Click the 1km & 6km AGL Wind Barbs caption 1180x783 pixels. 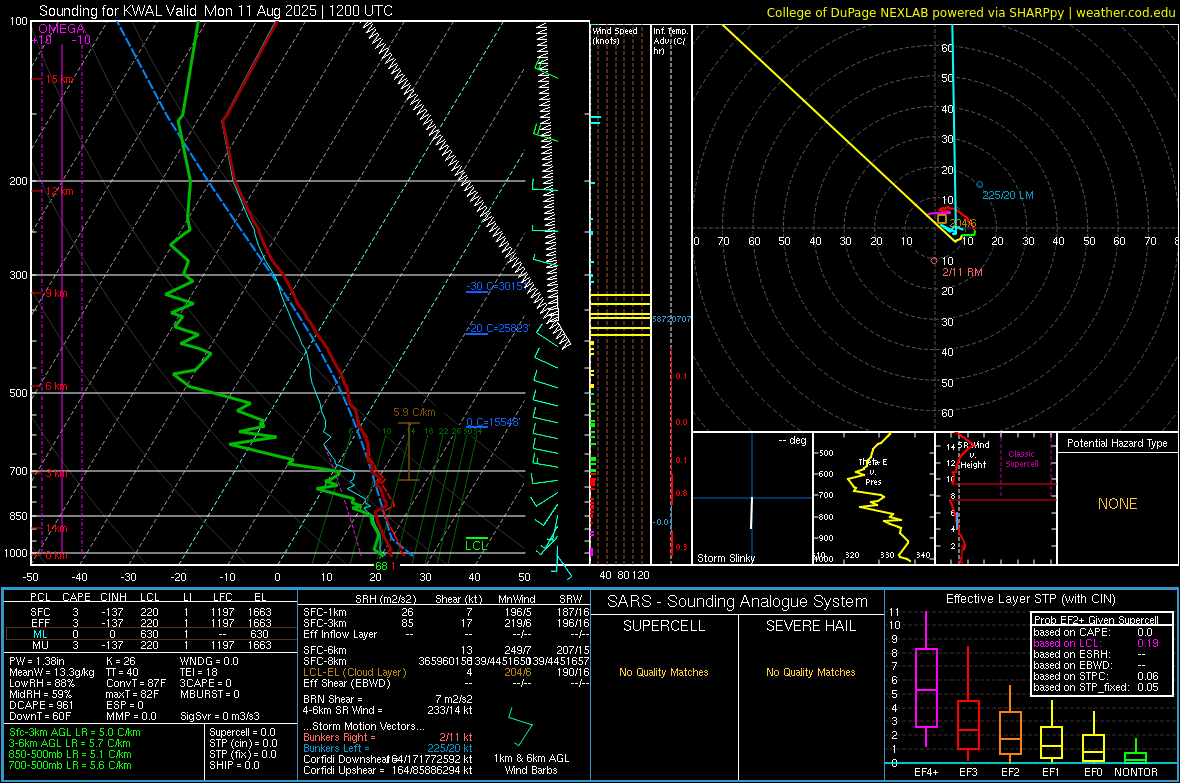click(531, 764)
